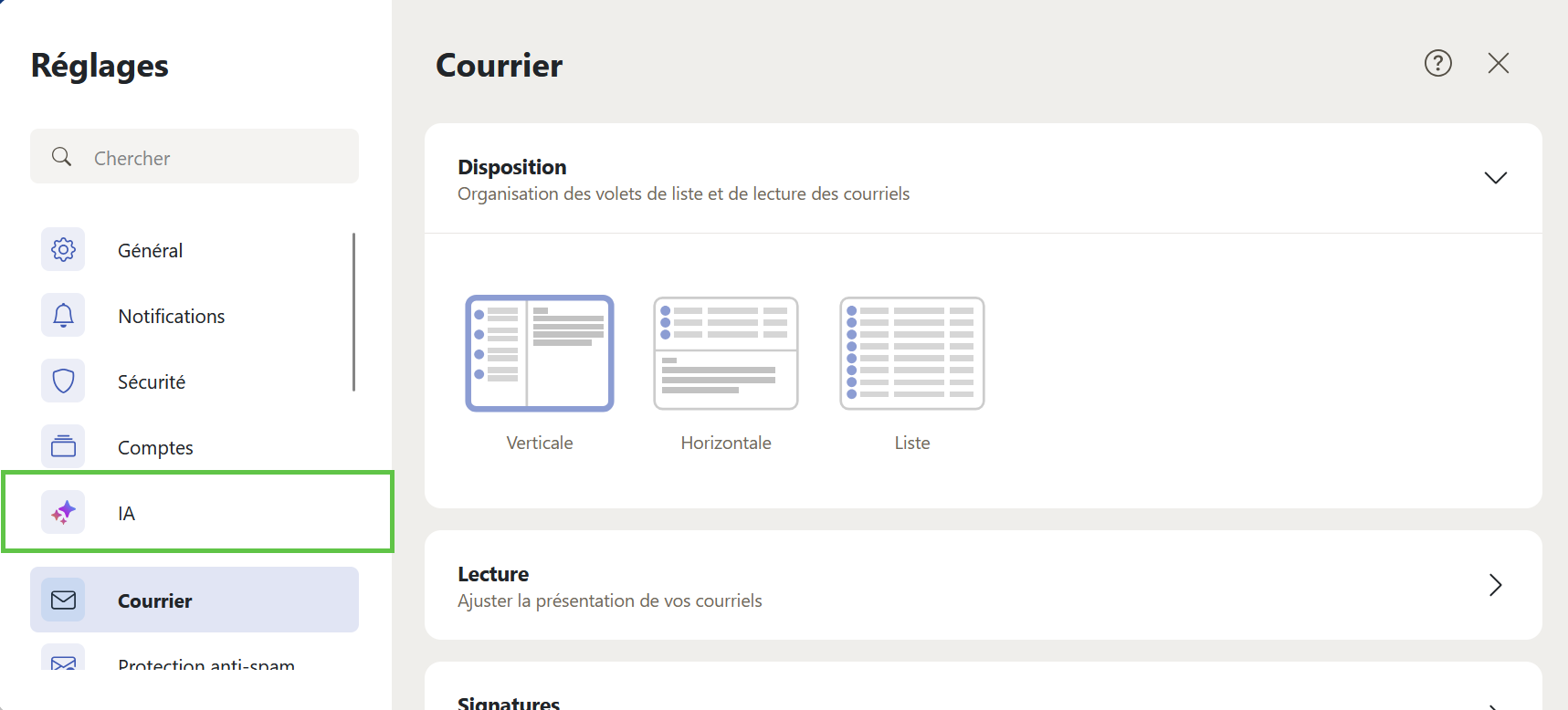The image size is (1568, 710).
Task: Expand the Lecture section arrow
Action: [x=1495, y=585]
